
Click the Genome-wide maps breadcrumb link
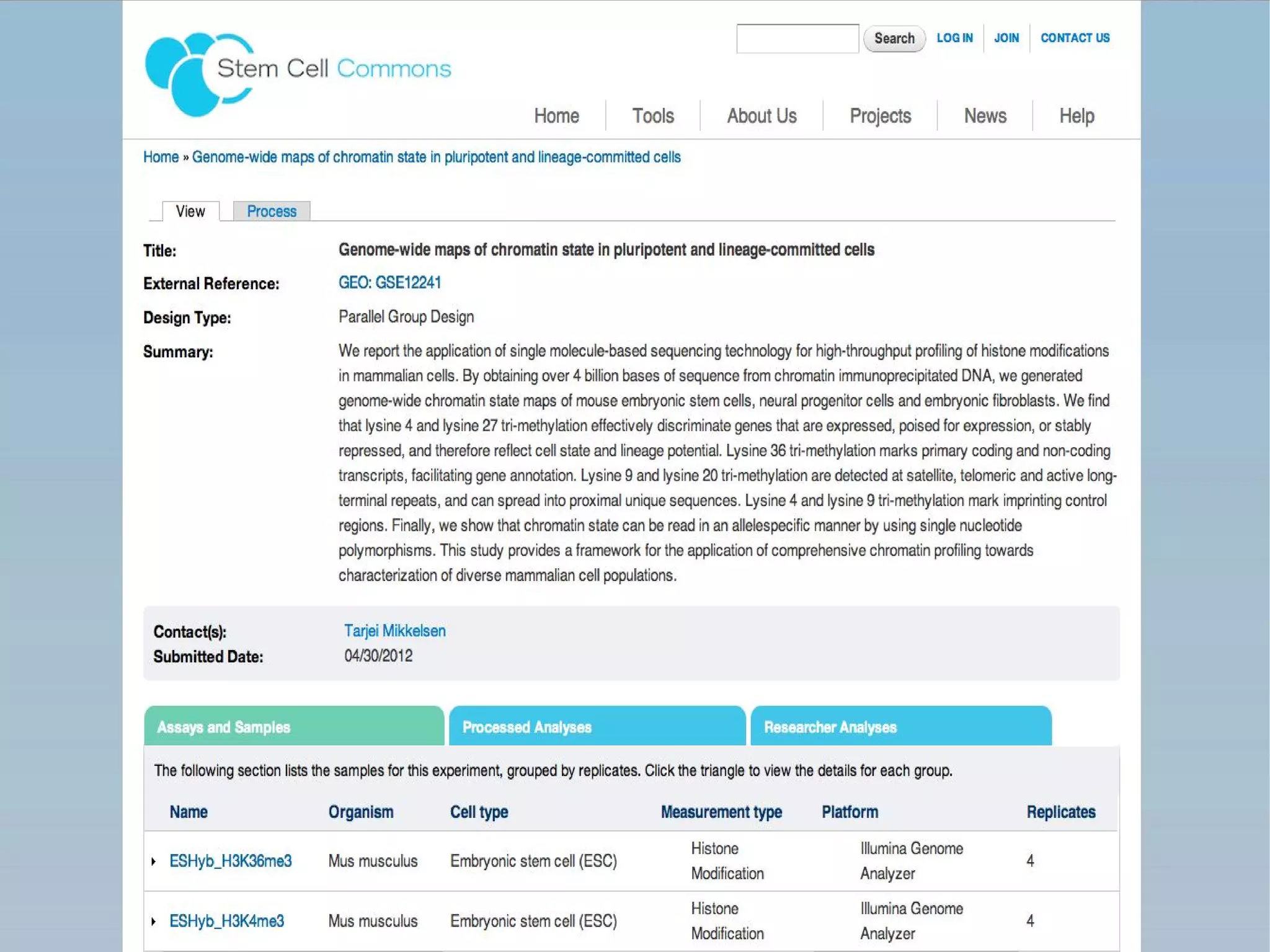[436, 157]
